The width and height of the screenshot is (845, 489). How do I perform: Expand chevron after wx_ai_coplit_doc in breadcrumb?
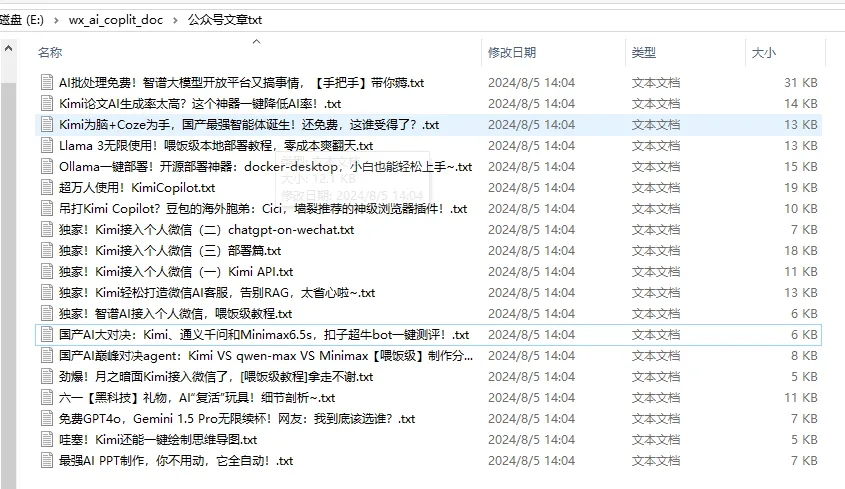click(x=175, y=20)
